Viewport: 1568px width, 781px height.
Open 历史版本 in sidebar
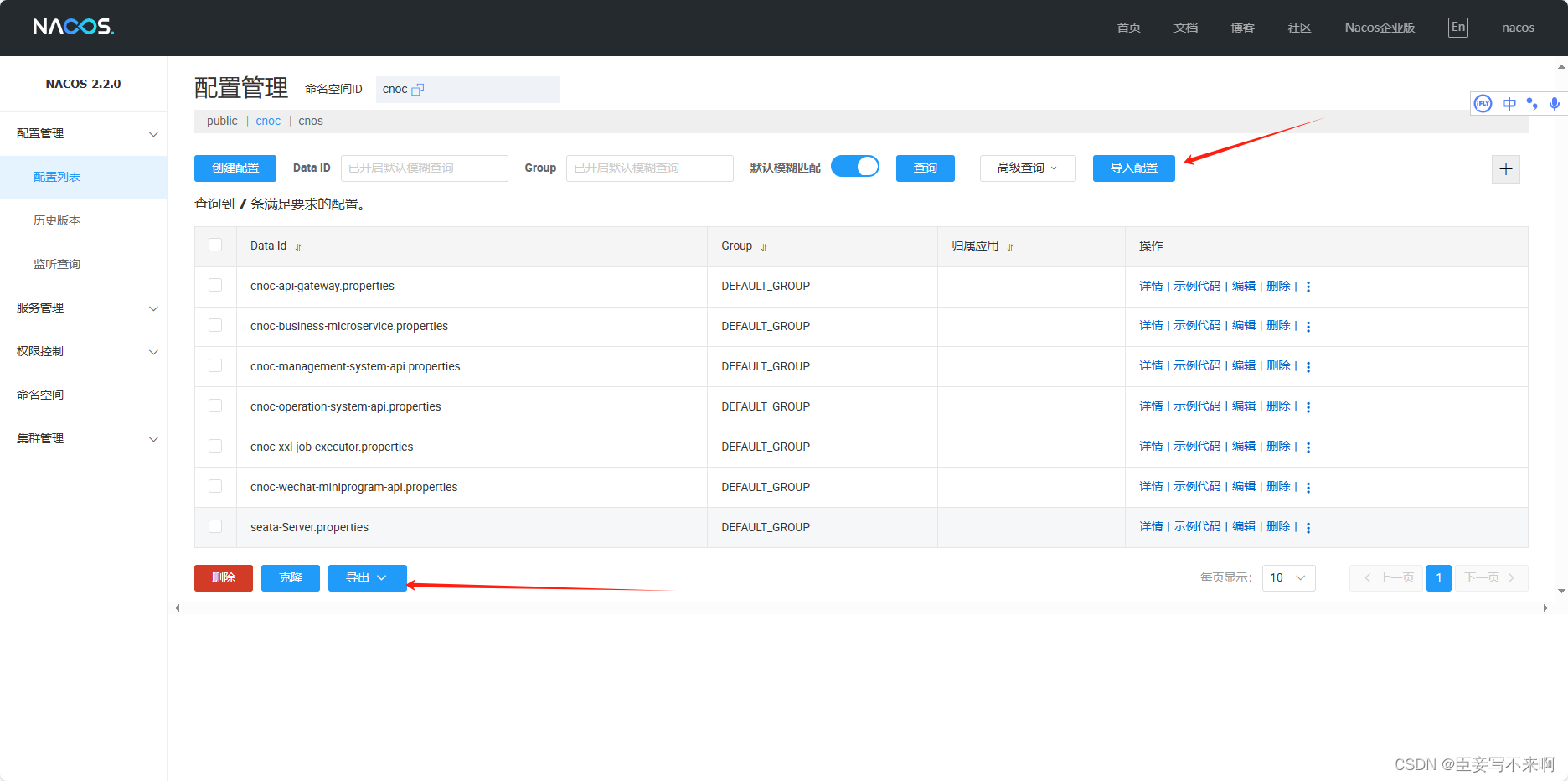point(84,220)
